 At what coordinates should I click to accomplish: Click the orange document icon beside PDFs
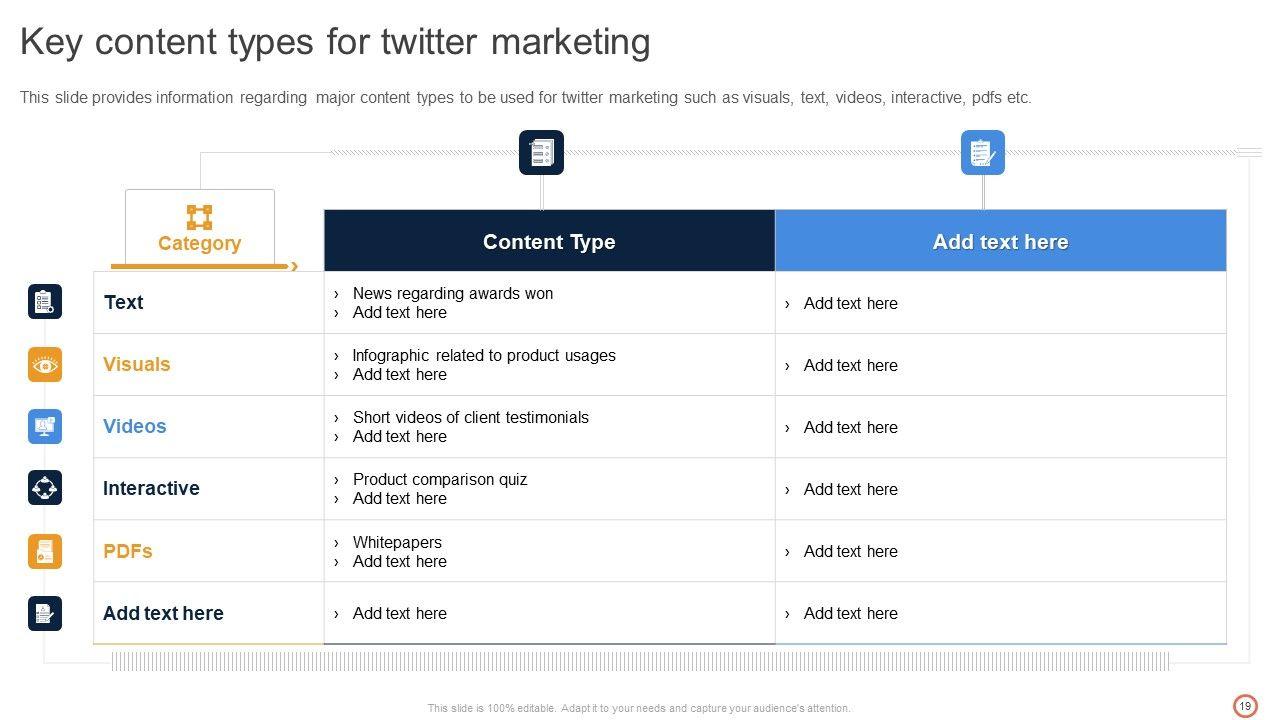(45, 551)
